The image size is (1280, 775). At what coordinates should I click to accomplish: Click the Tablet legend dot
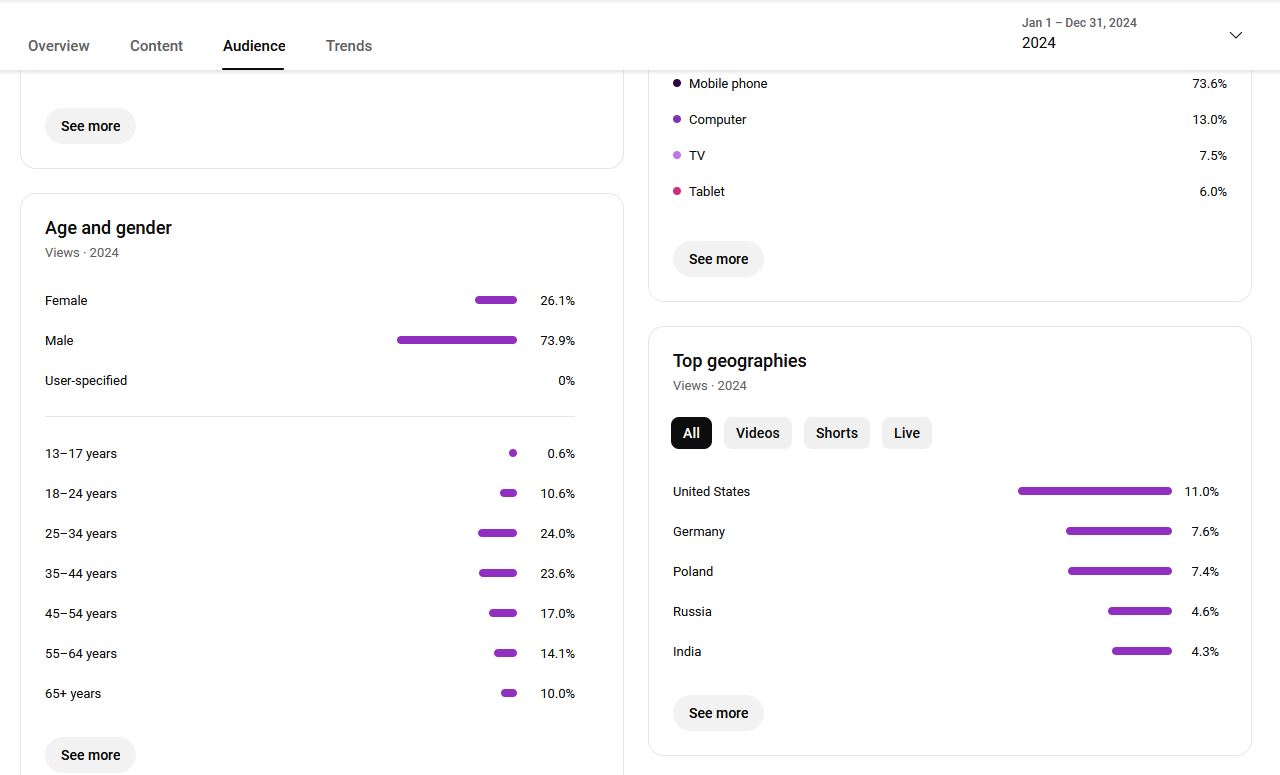pyautogui.click(x=677, y=191)
